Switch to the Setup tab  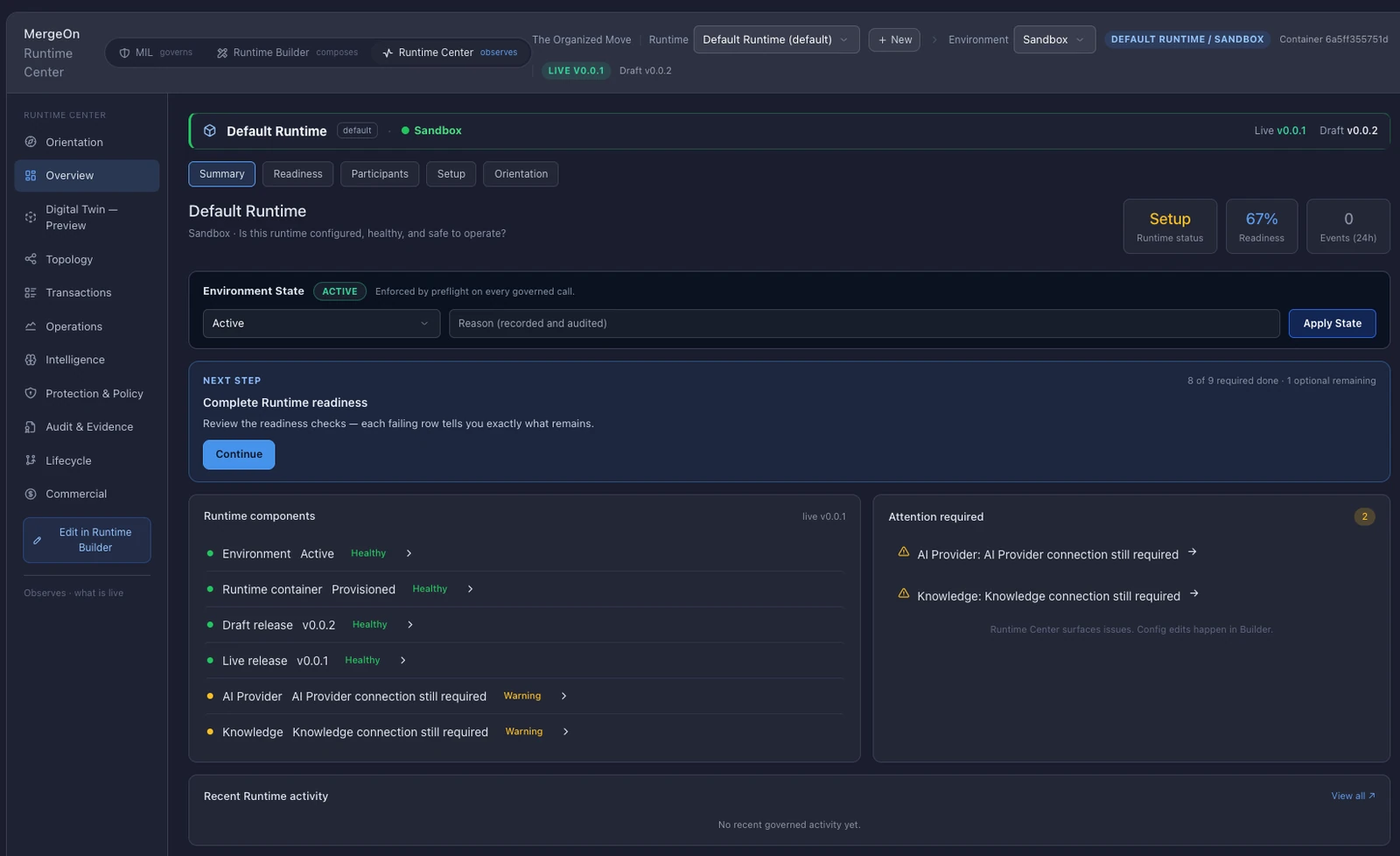tap(451, 174)
